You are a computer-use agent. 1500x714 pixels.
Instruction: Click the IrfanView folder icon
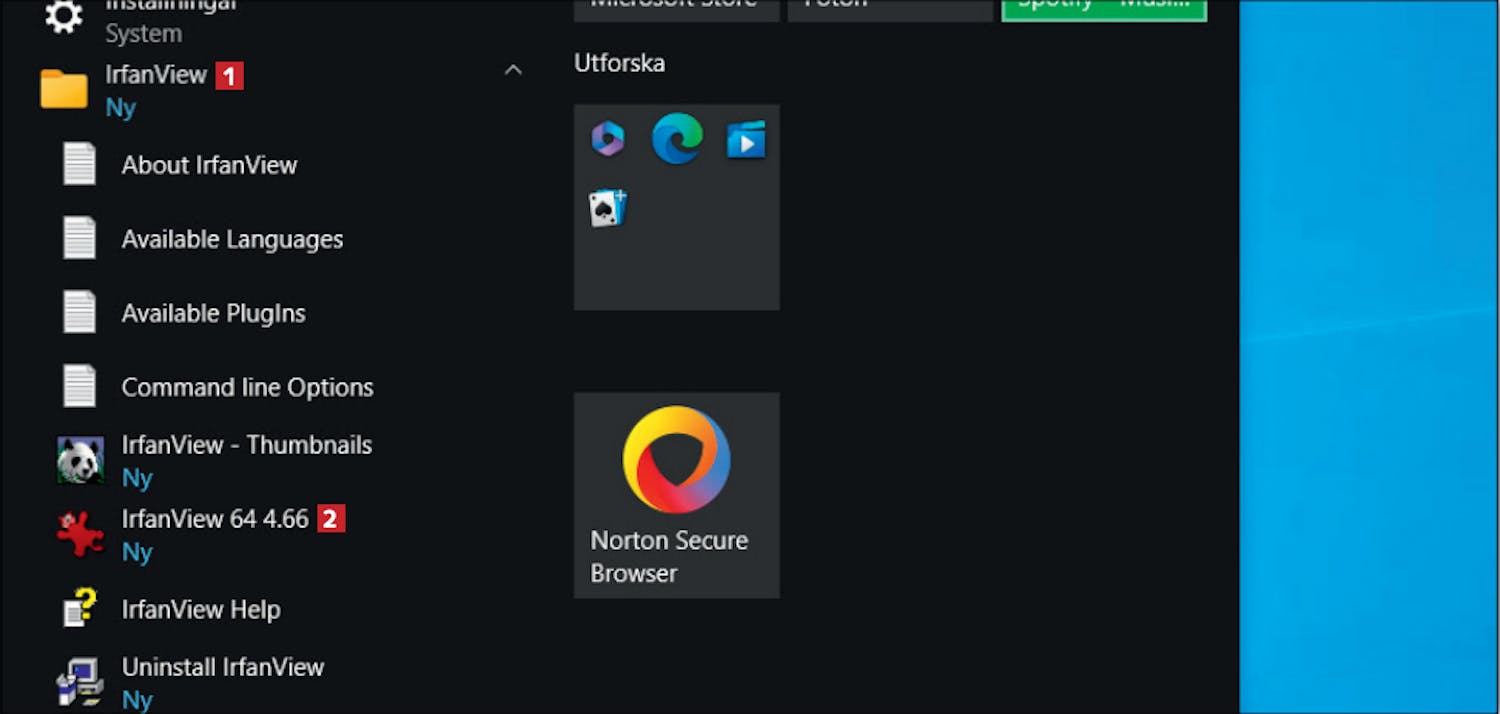pos(64,89)
